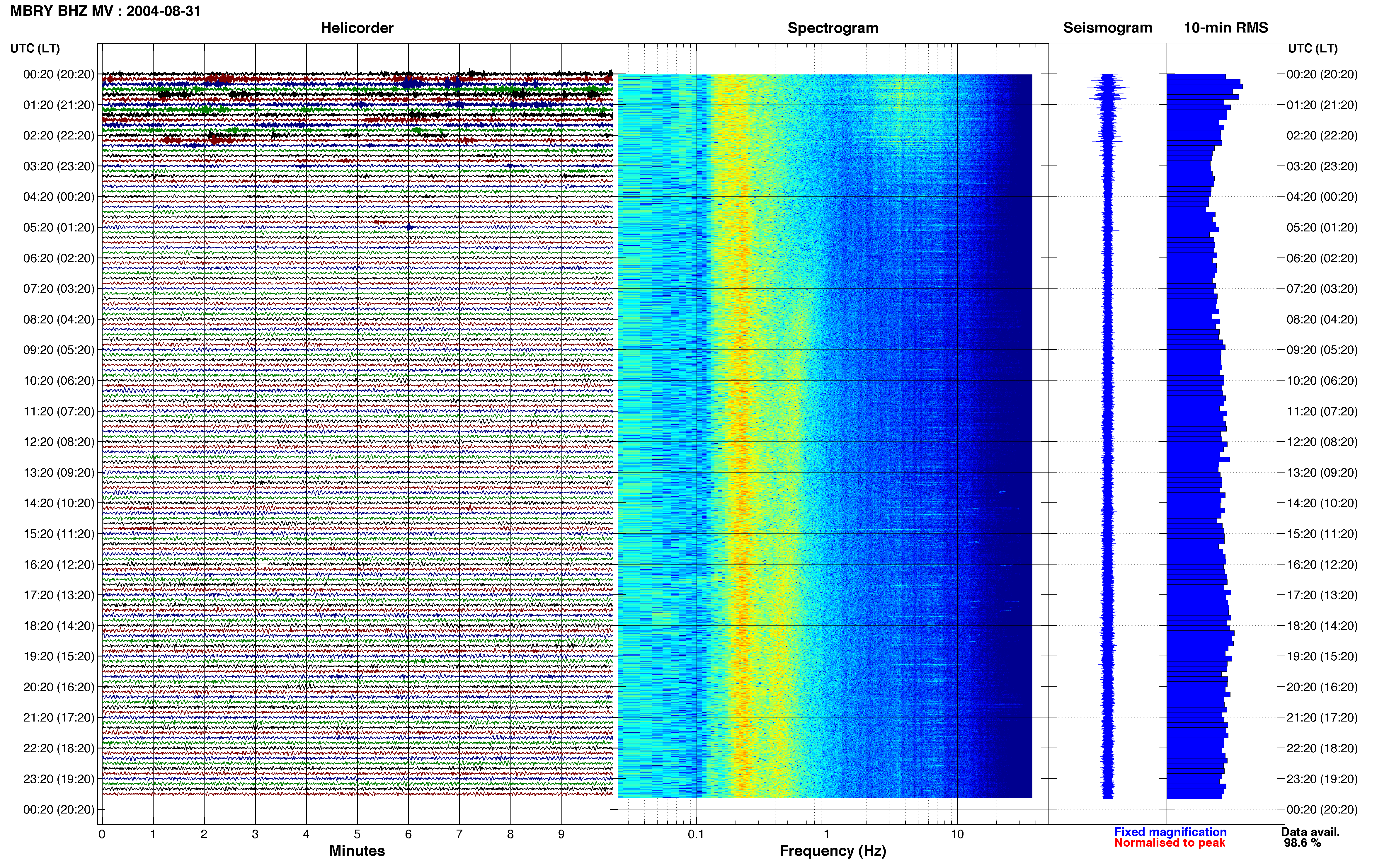1389x868 pixels.
Task: Click the title 'MBRY BHZ MV : 2004-08-31'
Action: 106,11
